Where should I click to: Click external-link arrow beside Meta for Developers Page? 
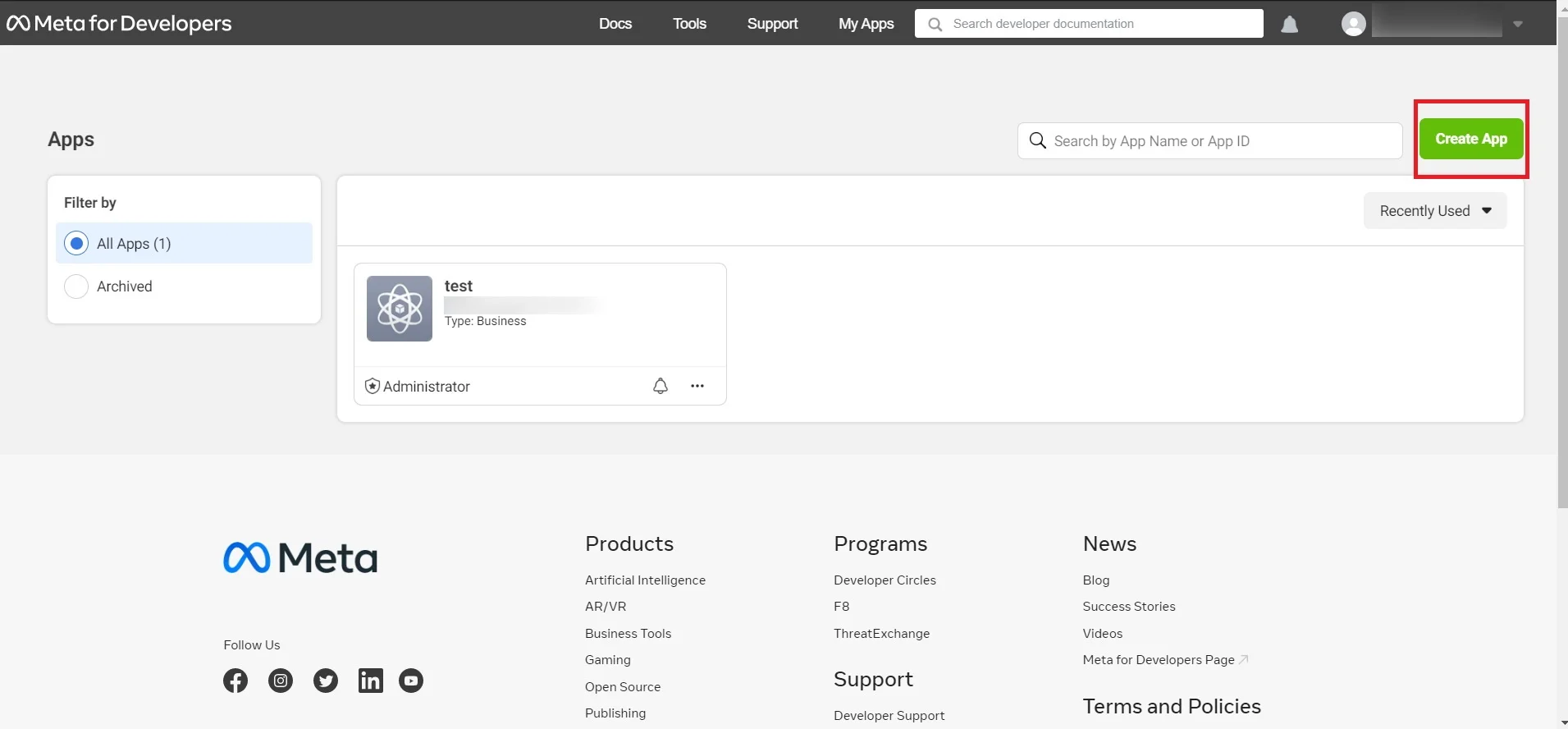click(x=1244, y=659)
